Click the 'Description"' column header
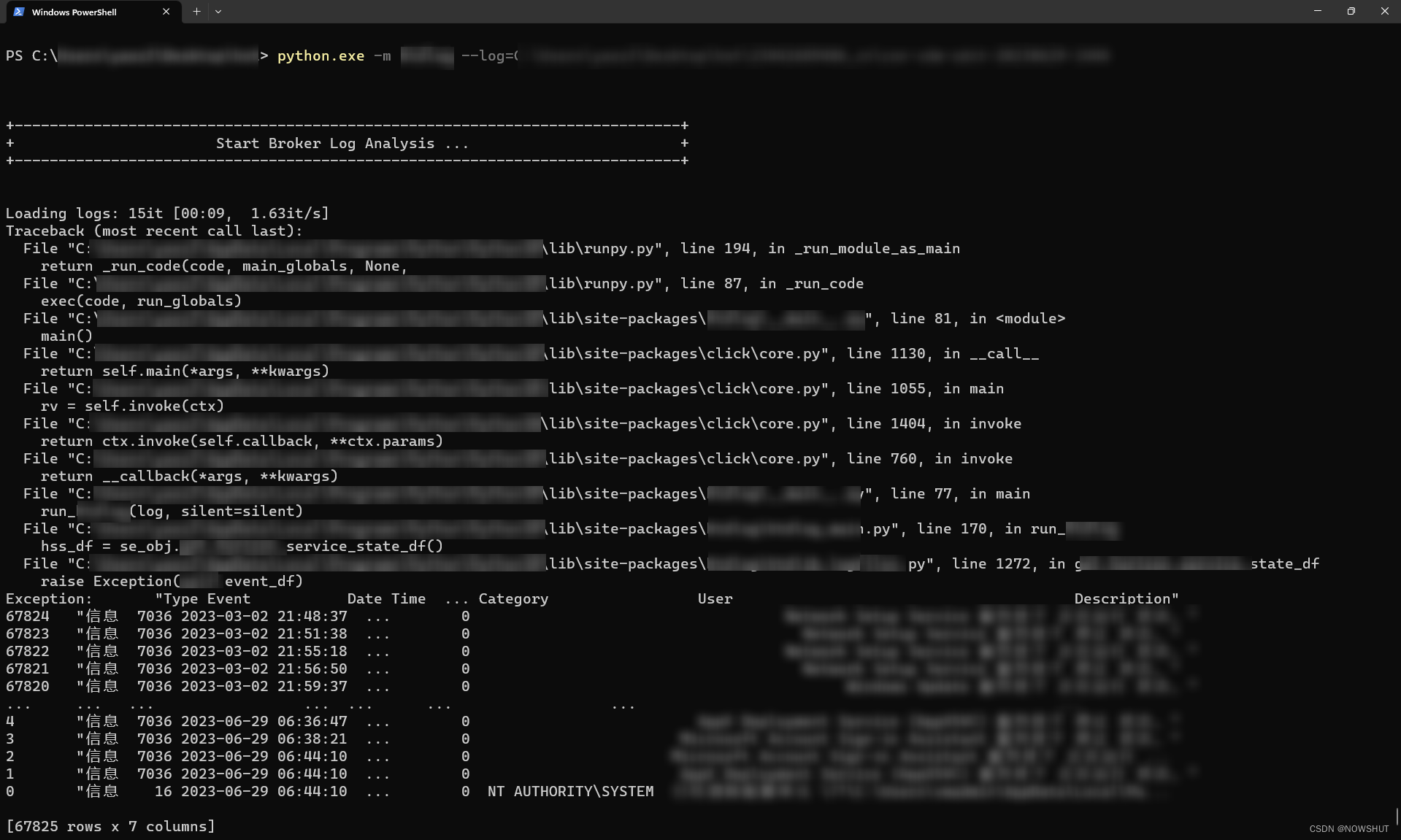Screen dimensions: 1401x840 pos(1126,599)
